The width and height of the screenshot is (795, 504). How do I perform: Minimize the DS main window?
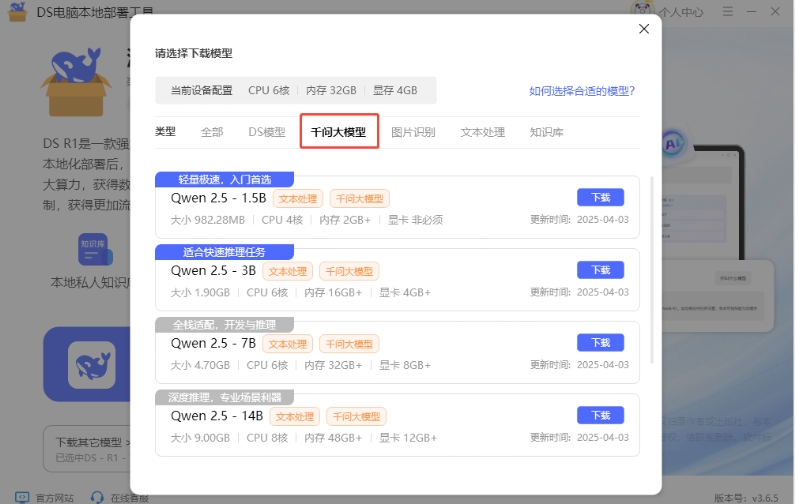click(751, 11)
